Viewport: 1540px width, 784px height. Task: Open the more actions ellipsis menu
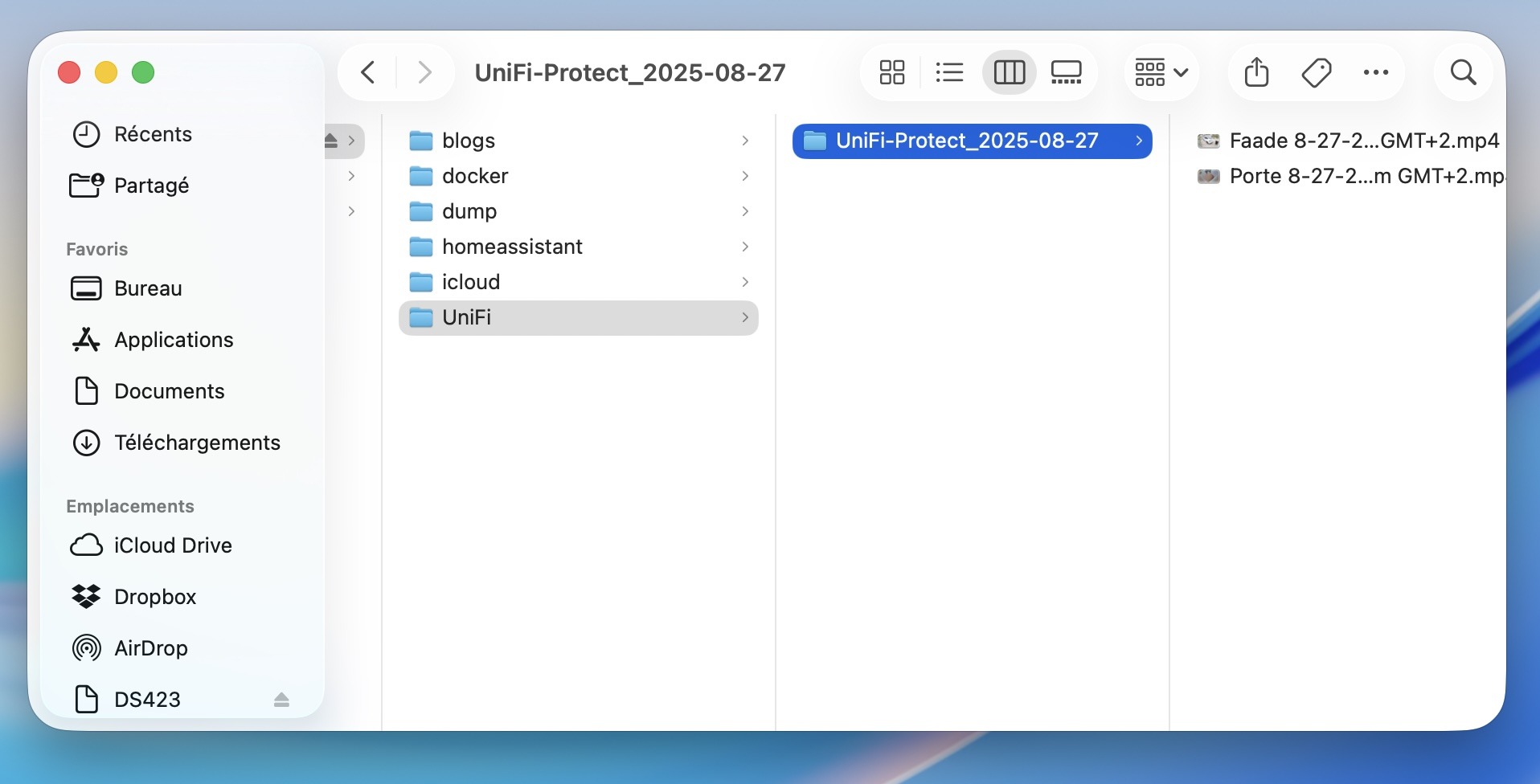(x=1376, y=72)
